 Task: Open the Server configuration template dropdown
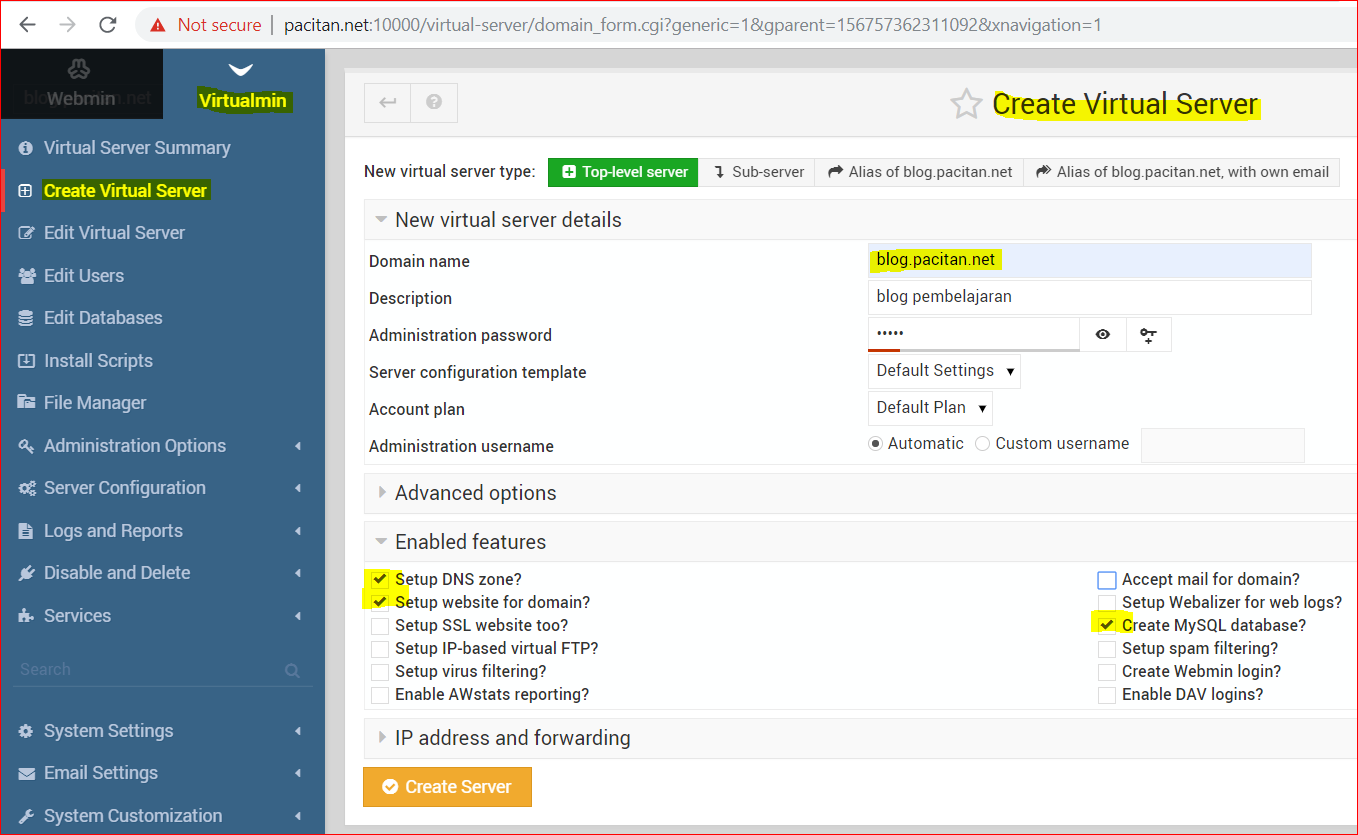(x=944, y=371)
